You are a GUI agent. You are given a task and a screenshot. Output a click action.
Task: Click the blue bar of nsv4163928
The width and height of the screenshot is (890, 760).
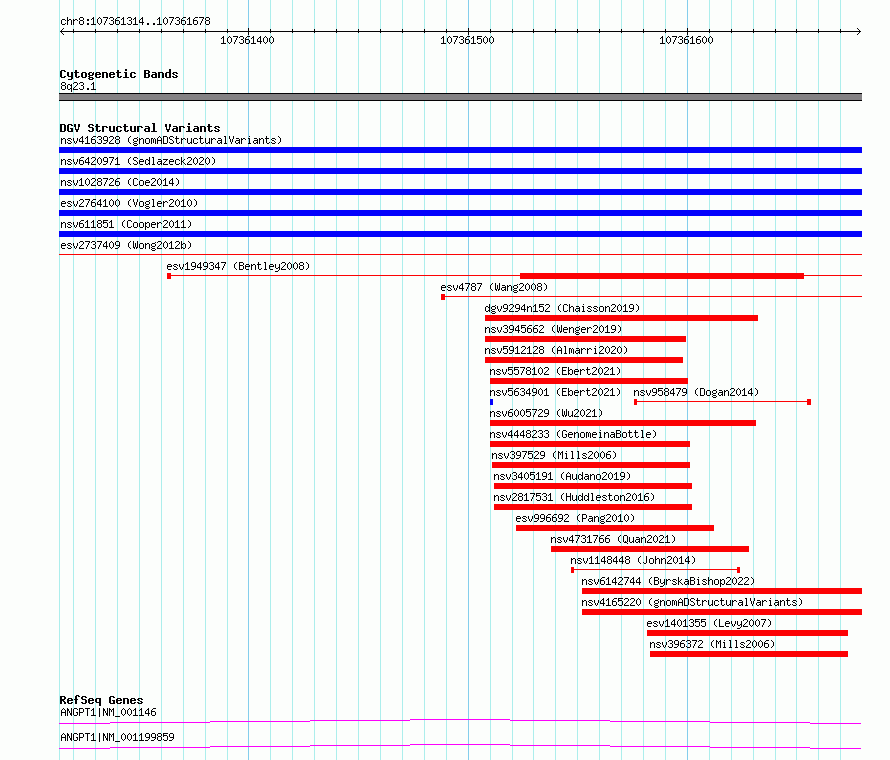click(x=460, y=150)
